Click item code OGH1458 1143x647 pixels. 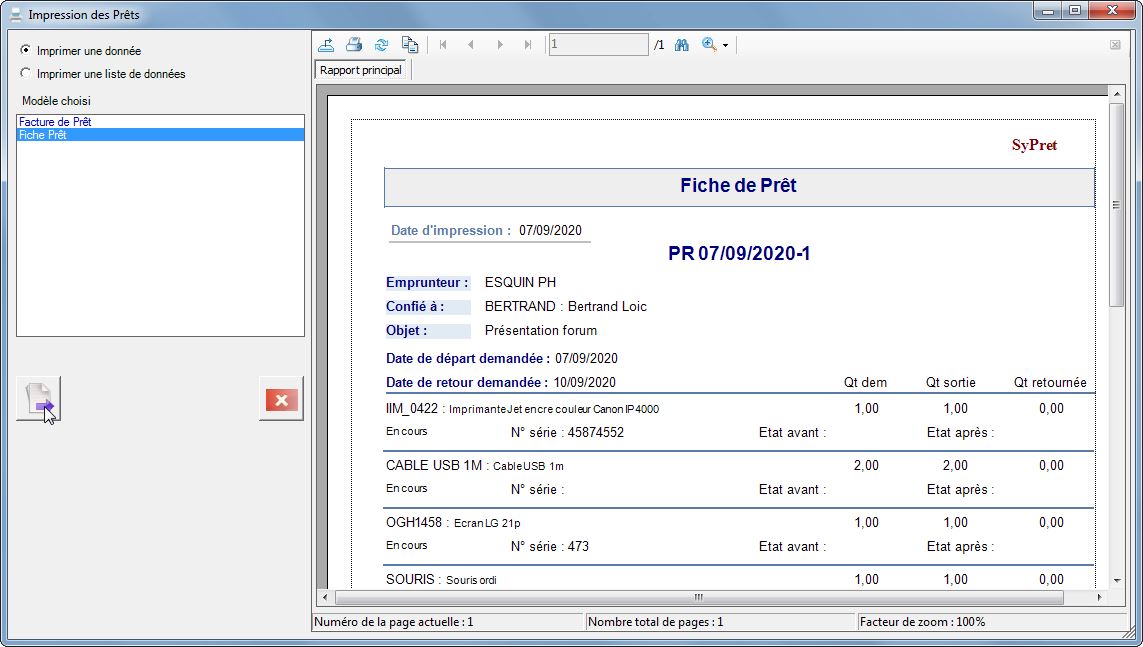[x=414, y=522]
